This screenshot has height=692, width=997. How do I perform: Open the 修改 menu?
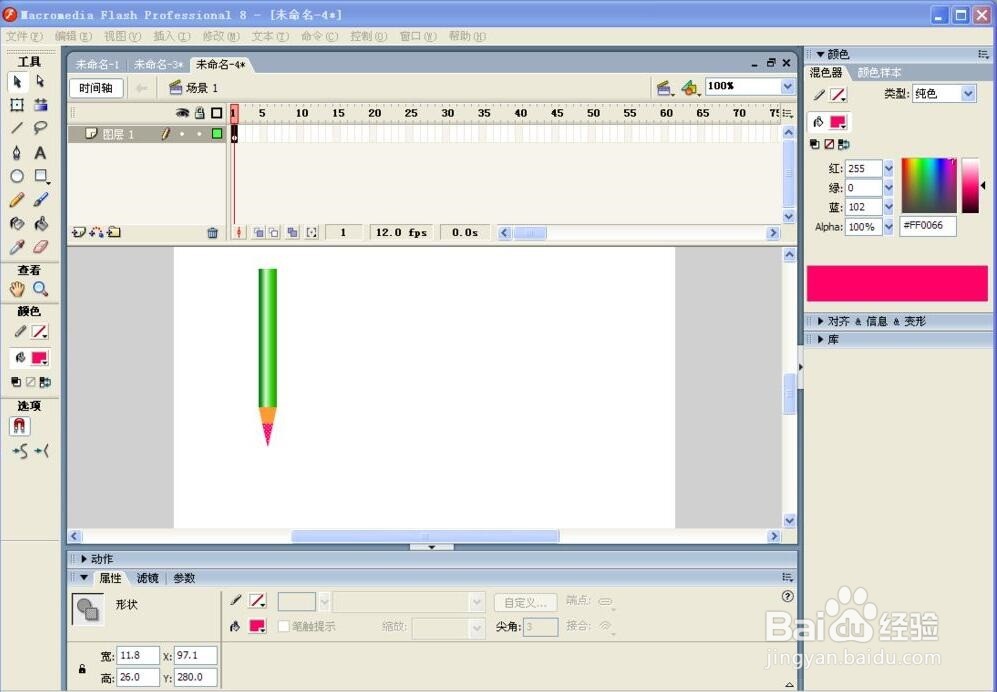[x=221, y=36]
